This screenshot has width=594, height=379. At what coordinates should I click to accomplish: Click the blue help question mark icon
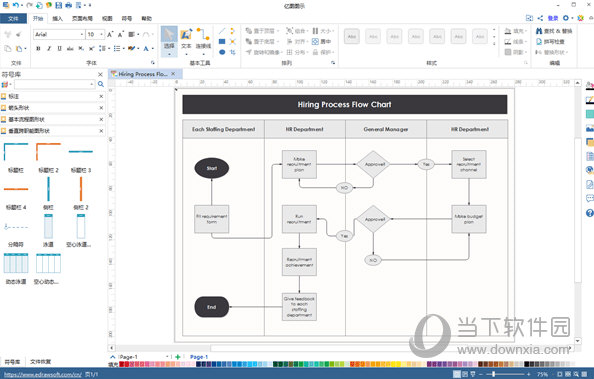pyautogui.click(x=589, y=213)
